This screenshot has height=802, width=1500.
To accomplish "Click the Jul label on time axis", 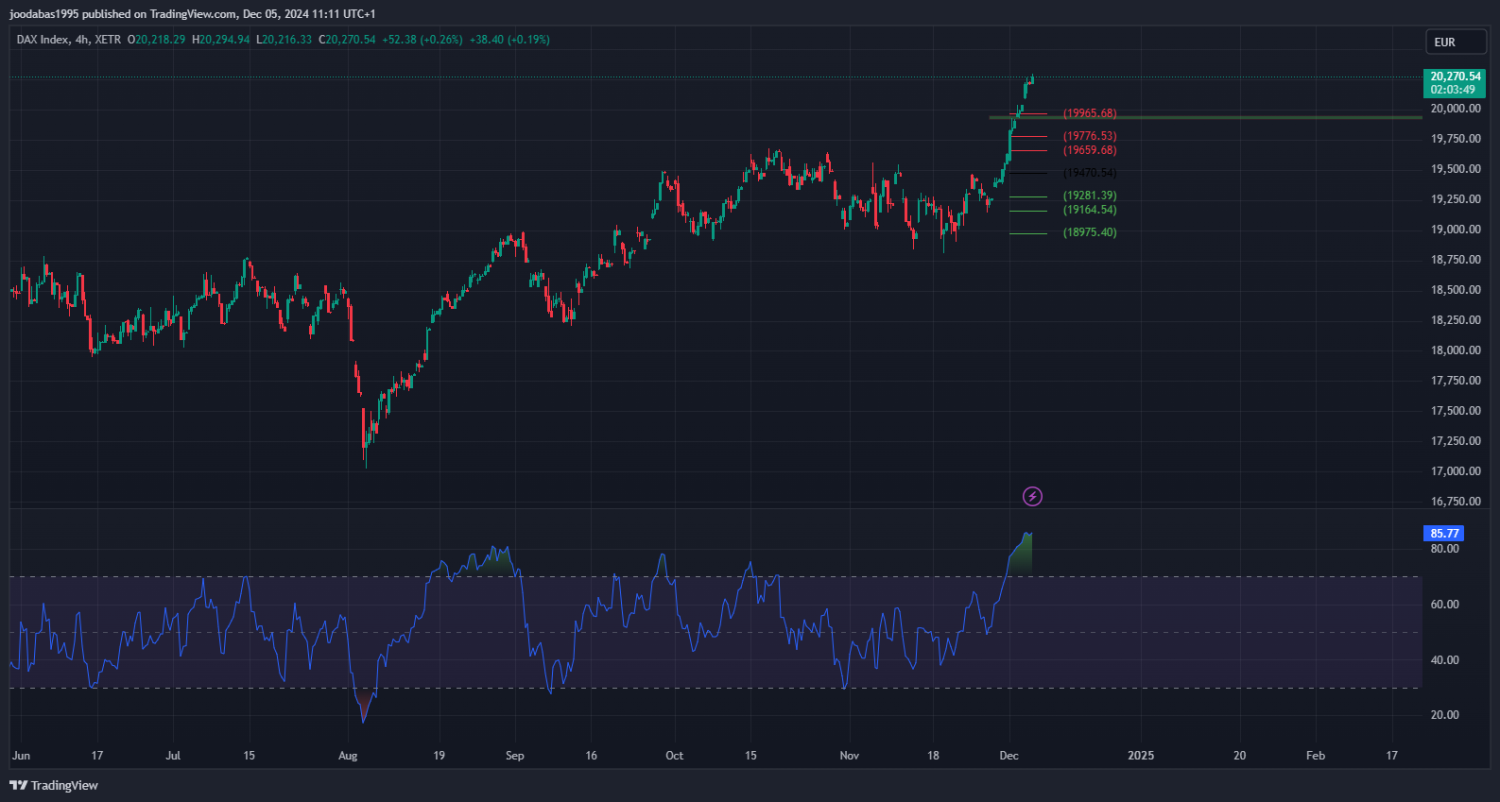I will click(174, 756).
